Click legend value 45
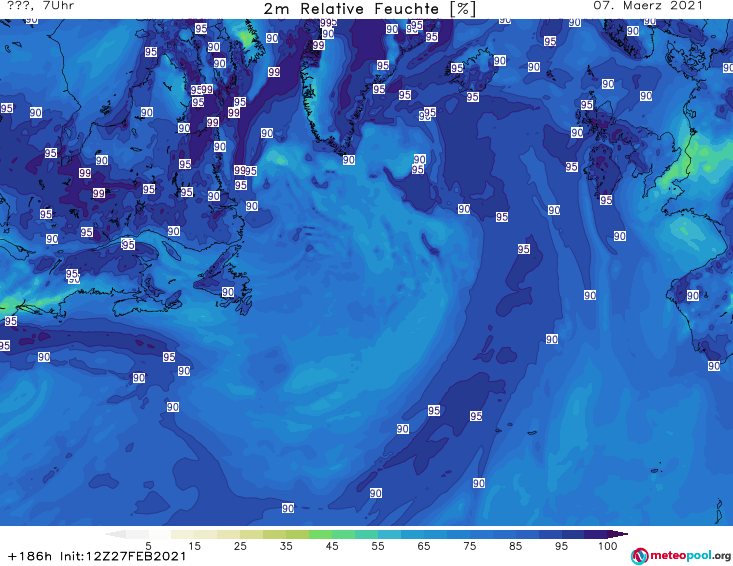 (332, 546)
